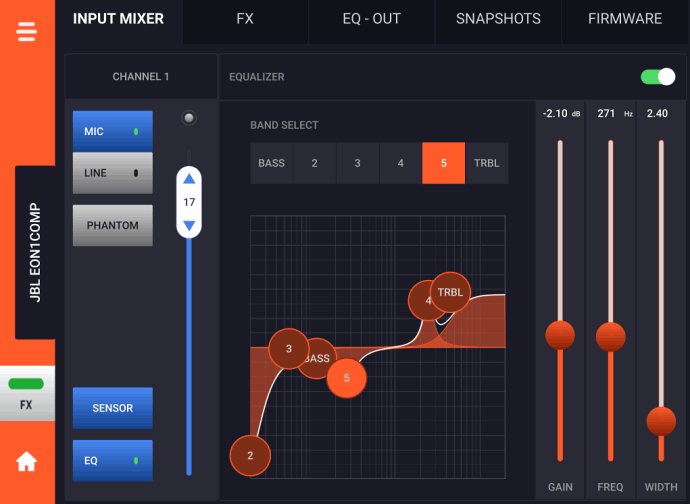Click the BASS node on EQ graph
The image size is (690, 504).
319,359
